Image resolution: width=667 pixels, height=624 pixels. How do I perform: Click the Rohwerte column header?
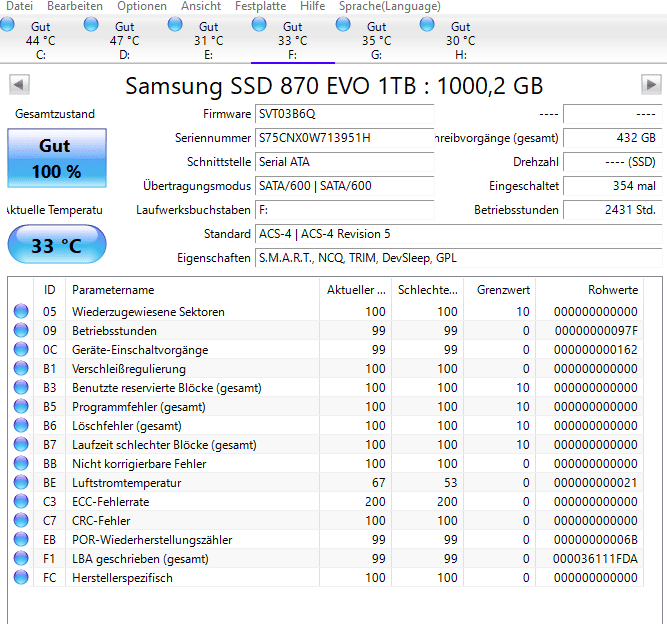pos(590,290)
